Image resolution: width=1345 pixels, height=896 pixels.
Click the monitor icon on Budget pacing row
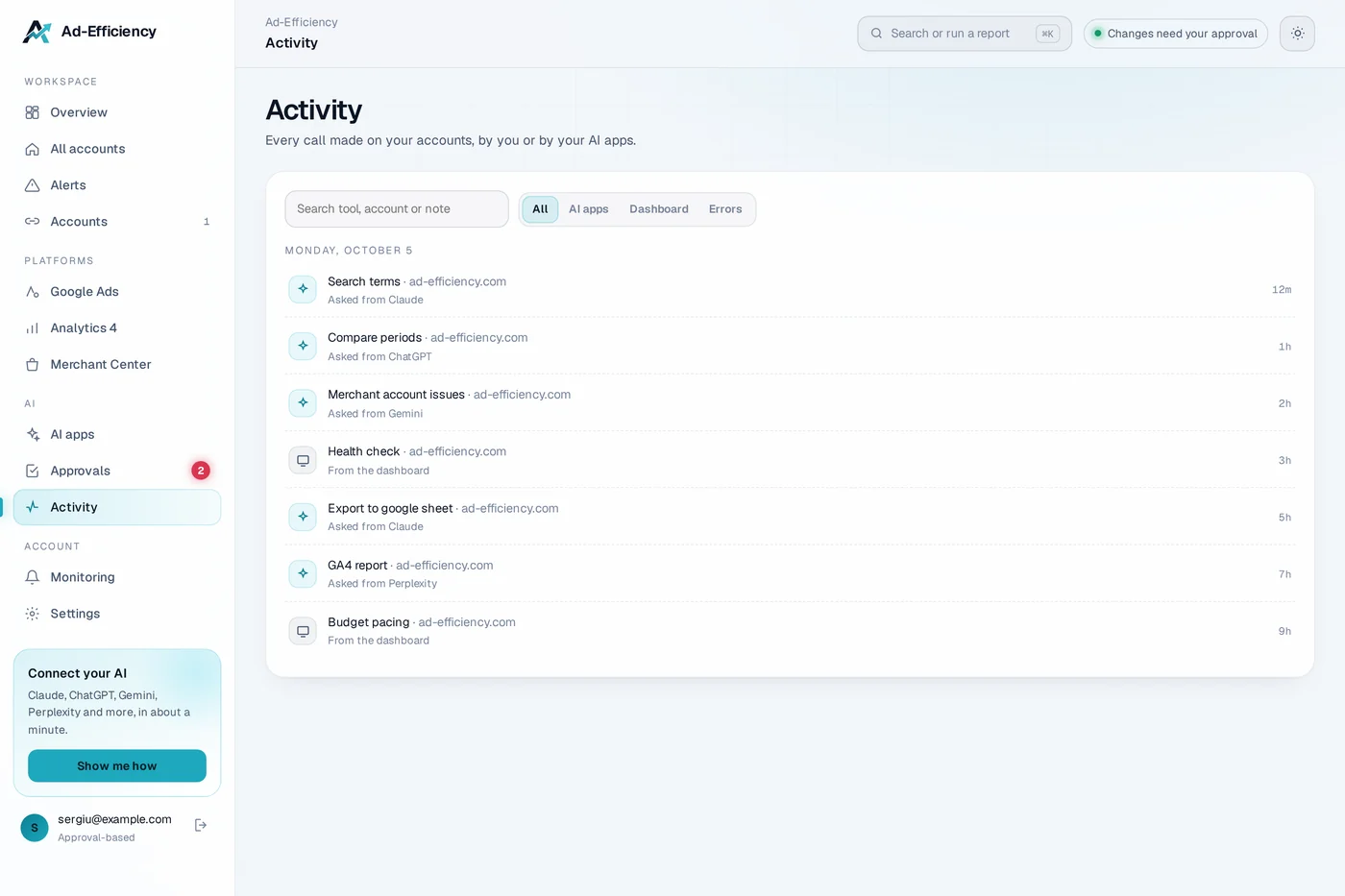[303, 631]
